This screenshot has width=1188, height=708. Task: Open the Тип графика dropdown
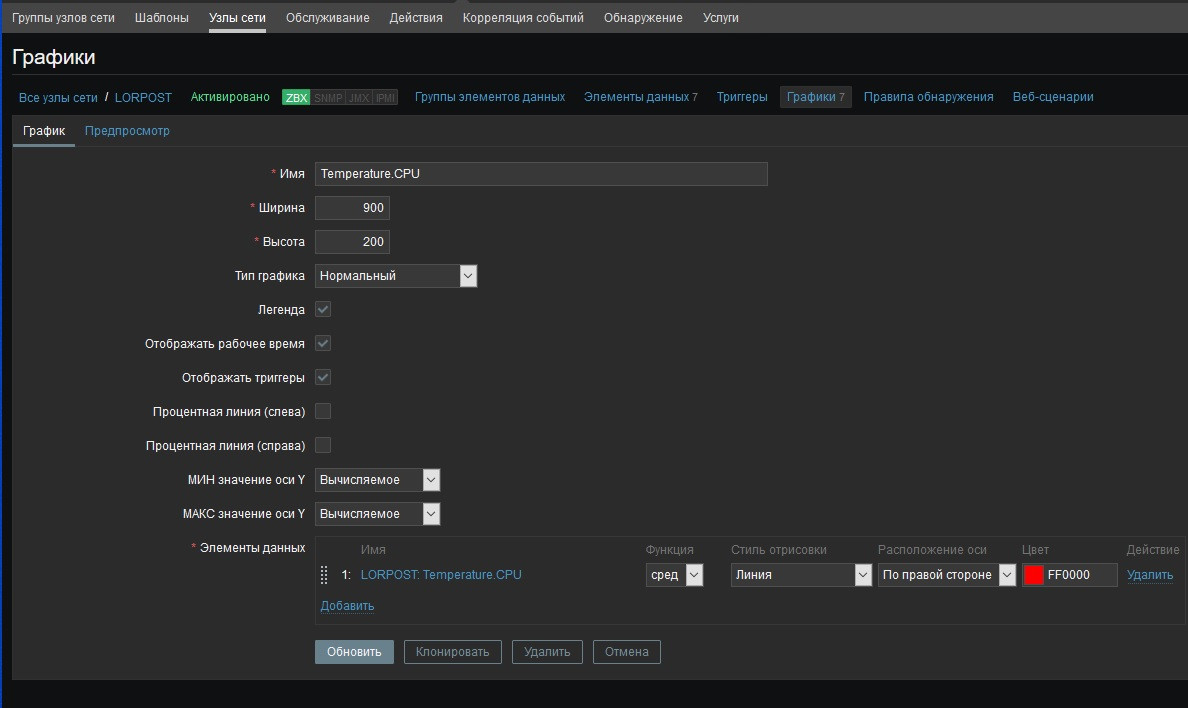pyautogui.click(x=396, y=276)
